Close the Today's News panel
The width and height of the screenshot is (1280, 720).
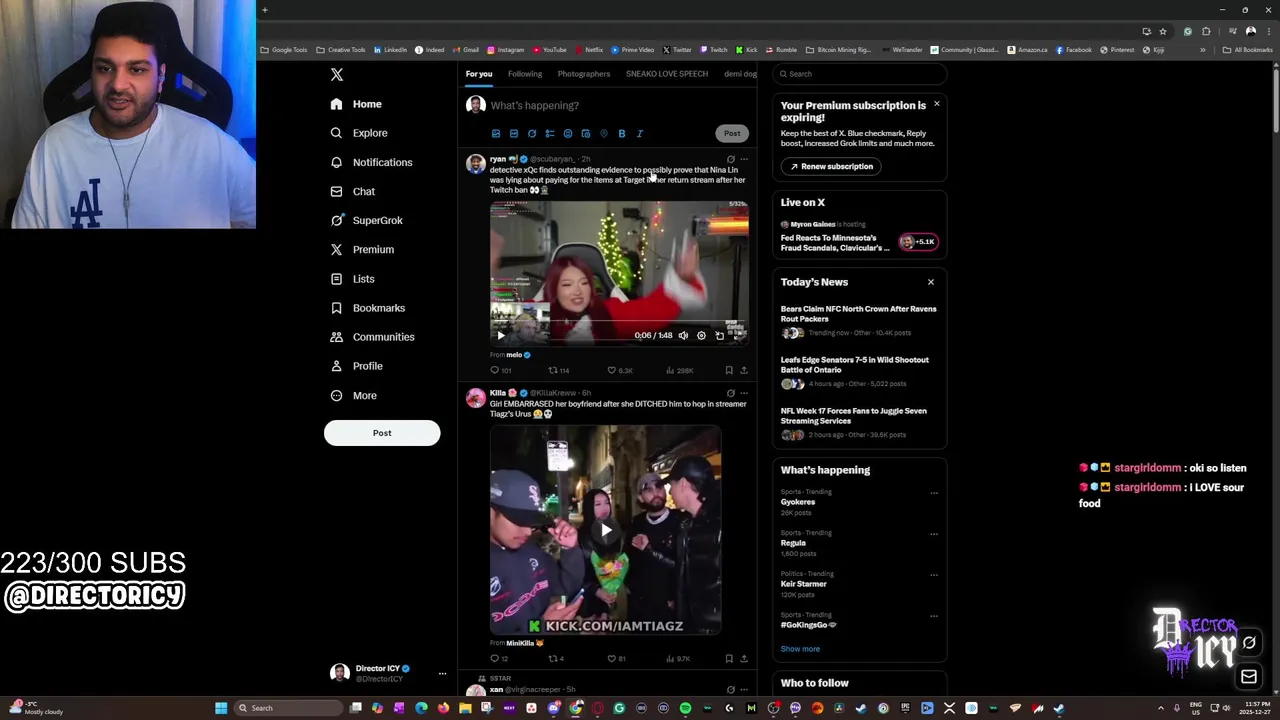(931, 282)
